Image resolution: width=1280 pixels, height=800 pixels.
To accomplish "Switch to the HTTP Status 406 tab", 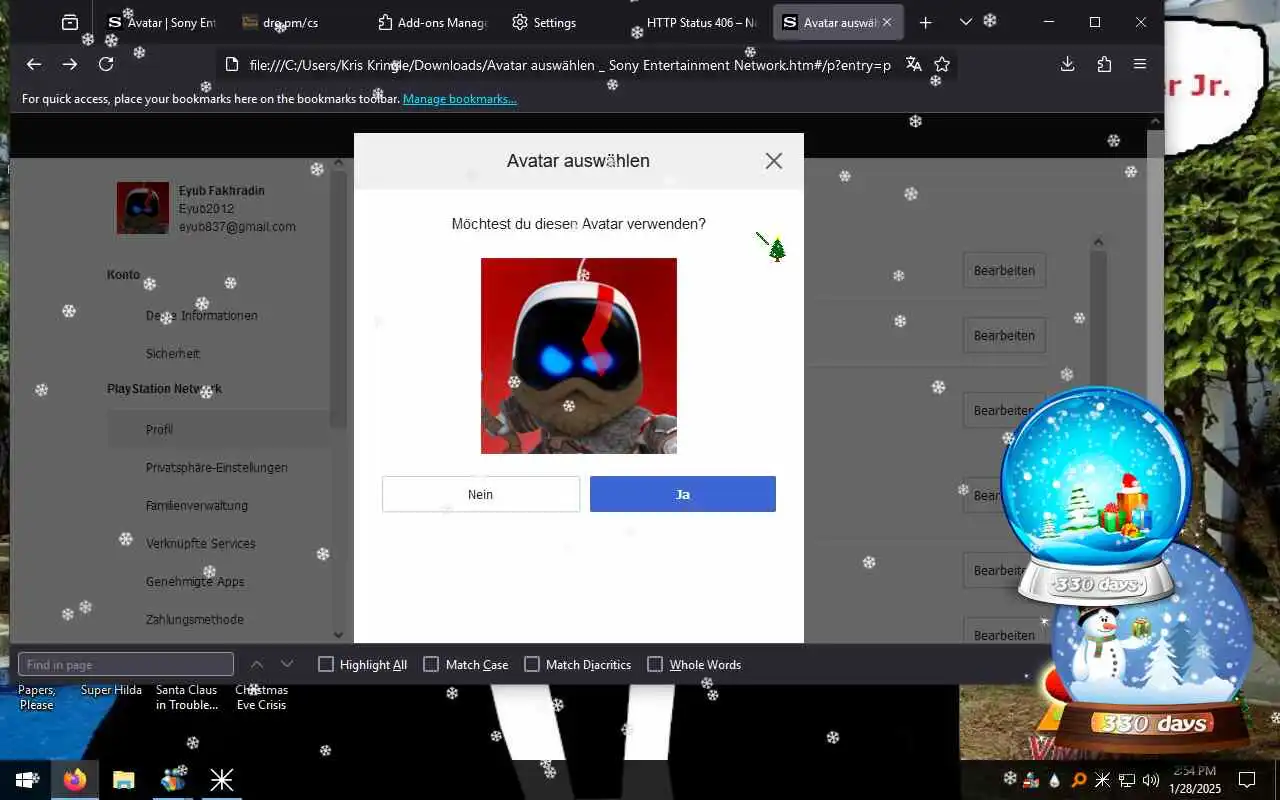I will pyautogui.click(x=701, y=22).
